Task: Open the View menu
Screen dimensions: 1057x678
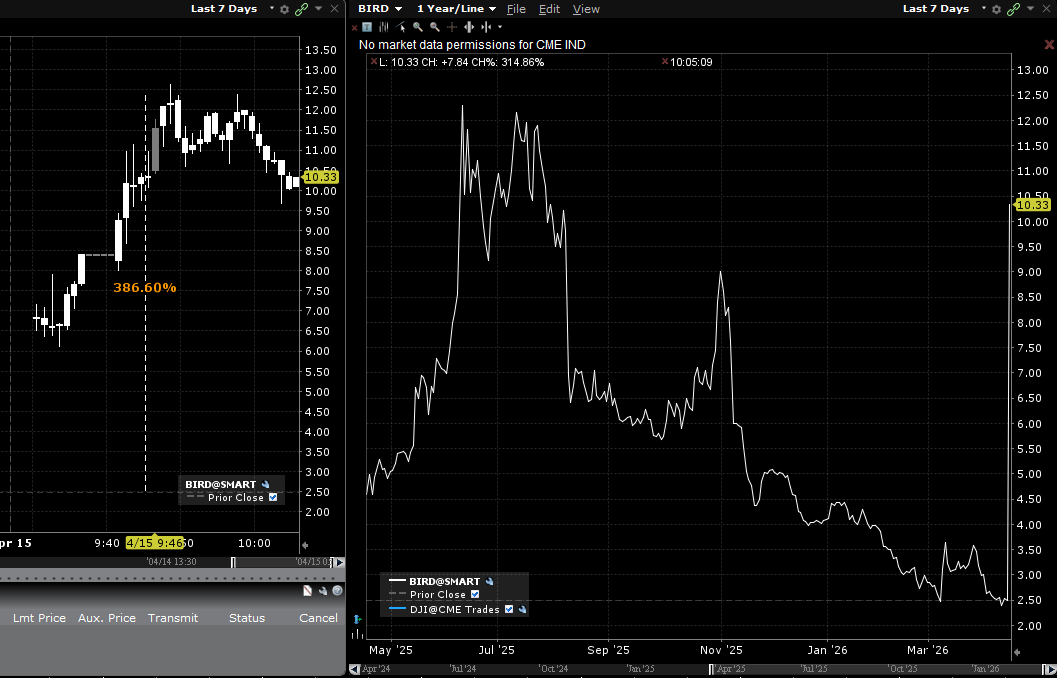Action: (x=586, y=9)
